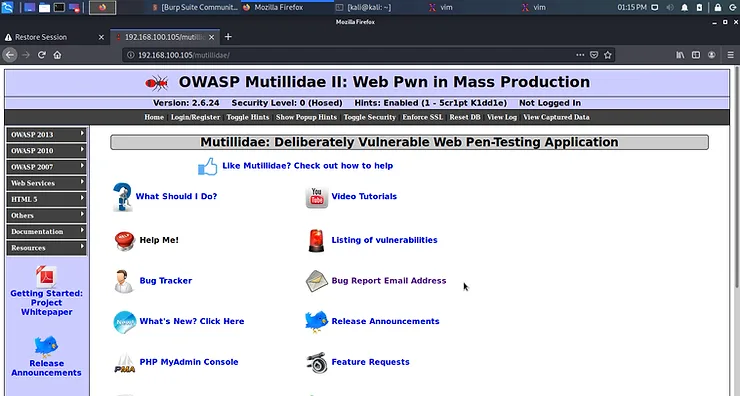
Task: Click the sidebar Twitter bird icon
Action: (46, 346)
